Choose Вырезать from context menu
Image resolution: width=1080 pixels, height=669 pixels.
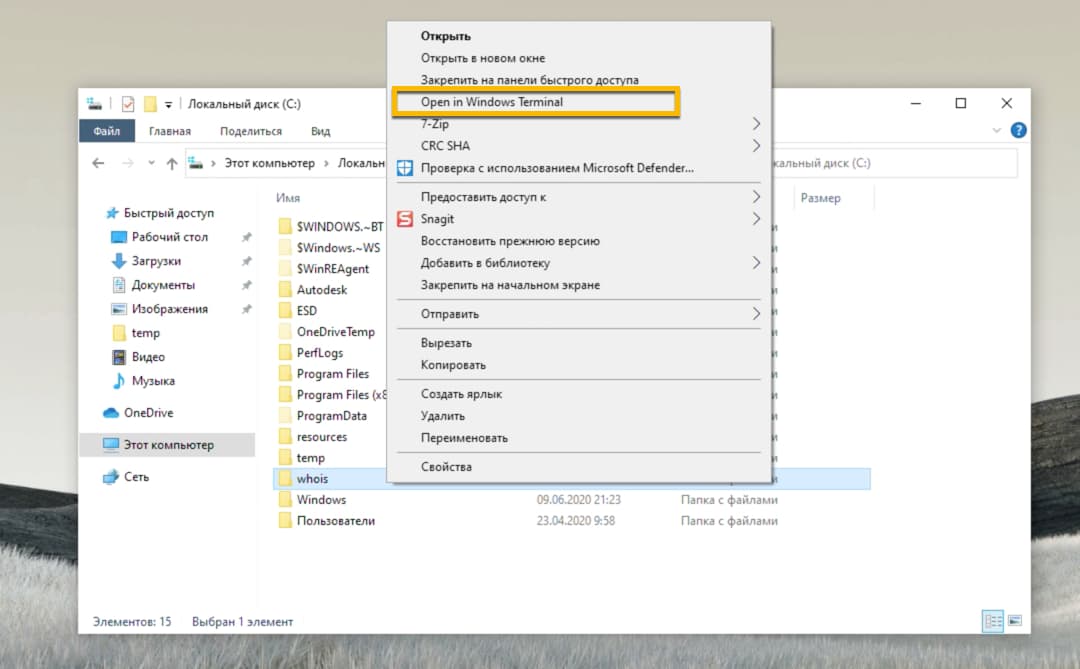pyautogui.click(x=446, y=343)
